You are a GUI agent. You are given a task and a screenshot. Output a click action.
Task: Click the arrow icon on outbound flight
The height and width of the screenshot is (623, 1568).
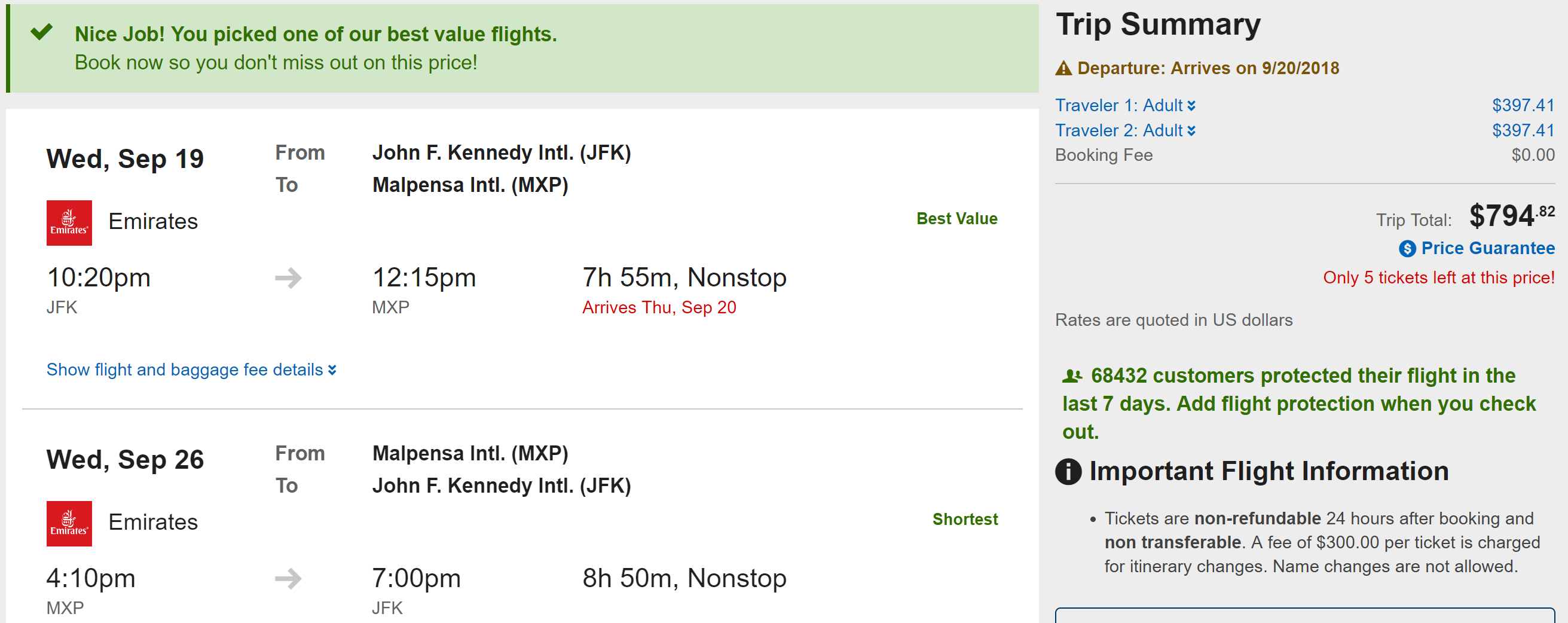point(288,278)
